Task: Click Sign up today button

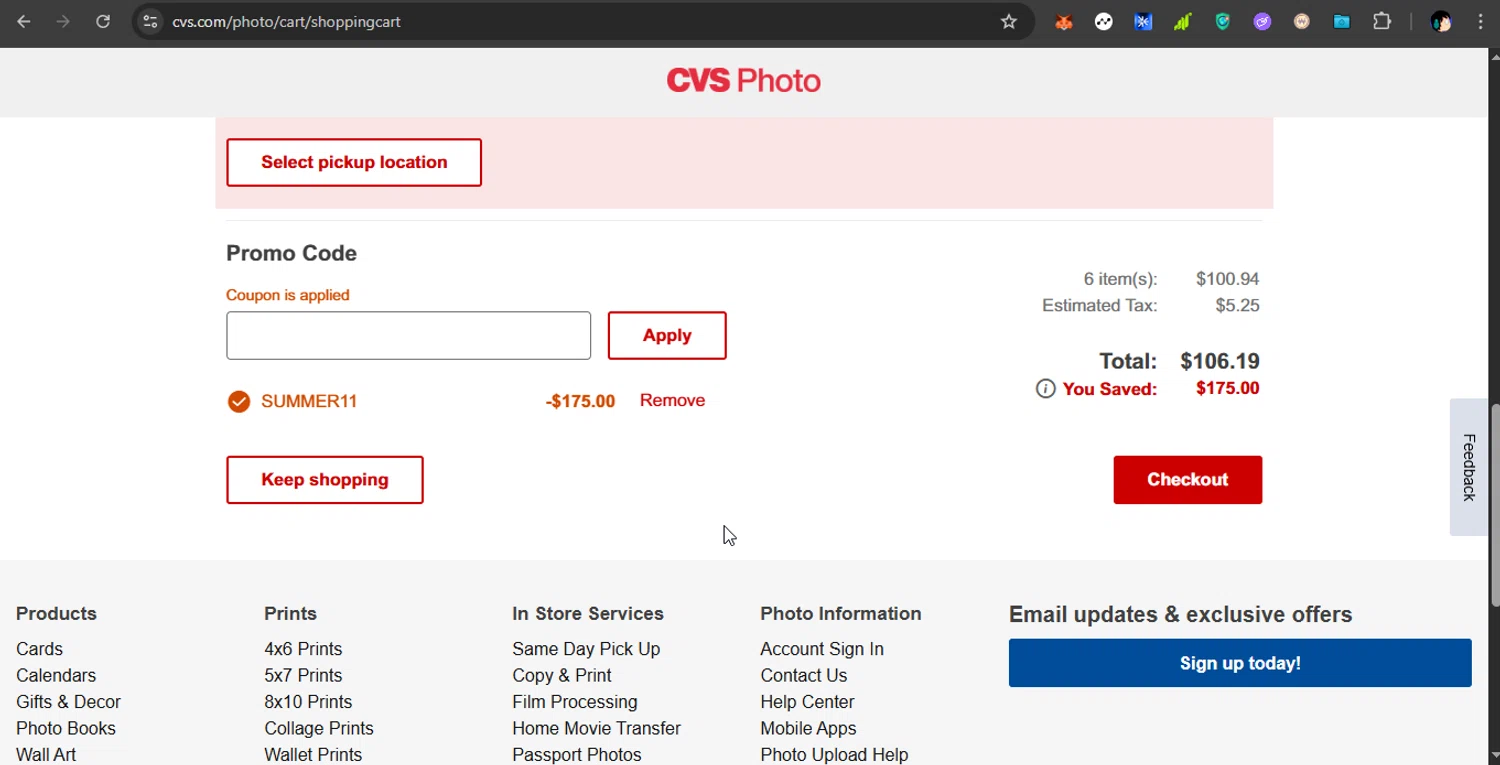Action: point(1240,663)
